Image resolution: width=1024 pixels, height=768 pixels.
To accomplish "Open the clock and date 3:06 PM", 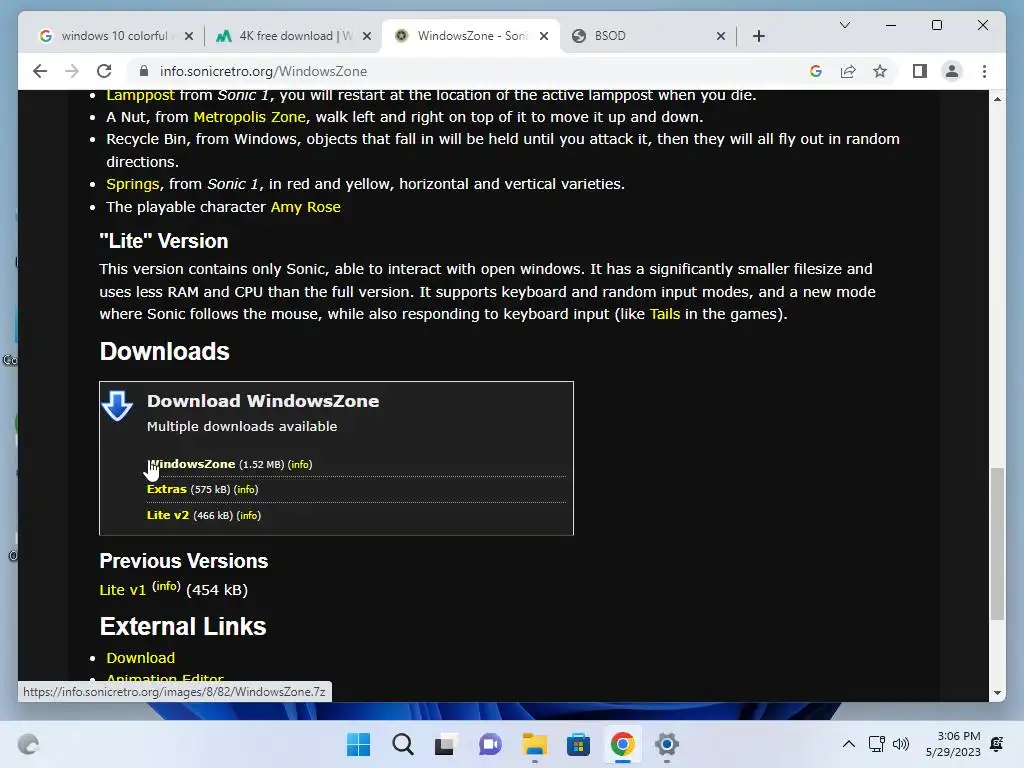I will coord(953,744).
